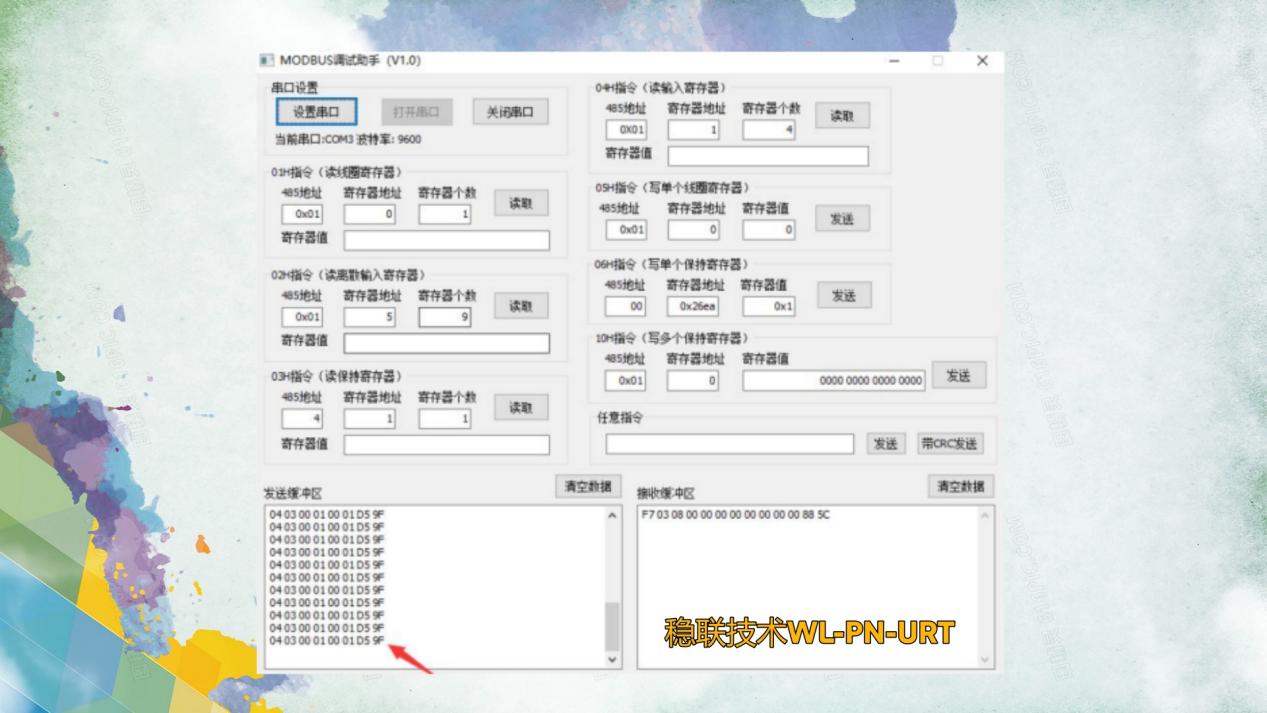Click 读取 button in 02H指令 section

coord(521,306)
